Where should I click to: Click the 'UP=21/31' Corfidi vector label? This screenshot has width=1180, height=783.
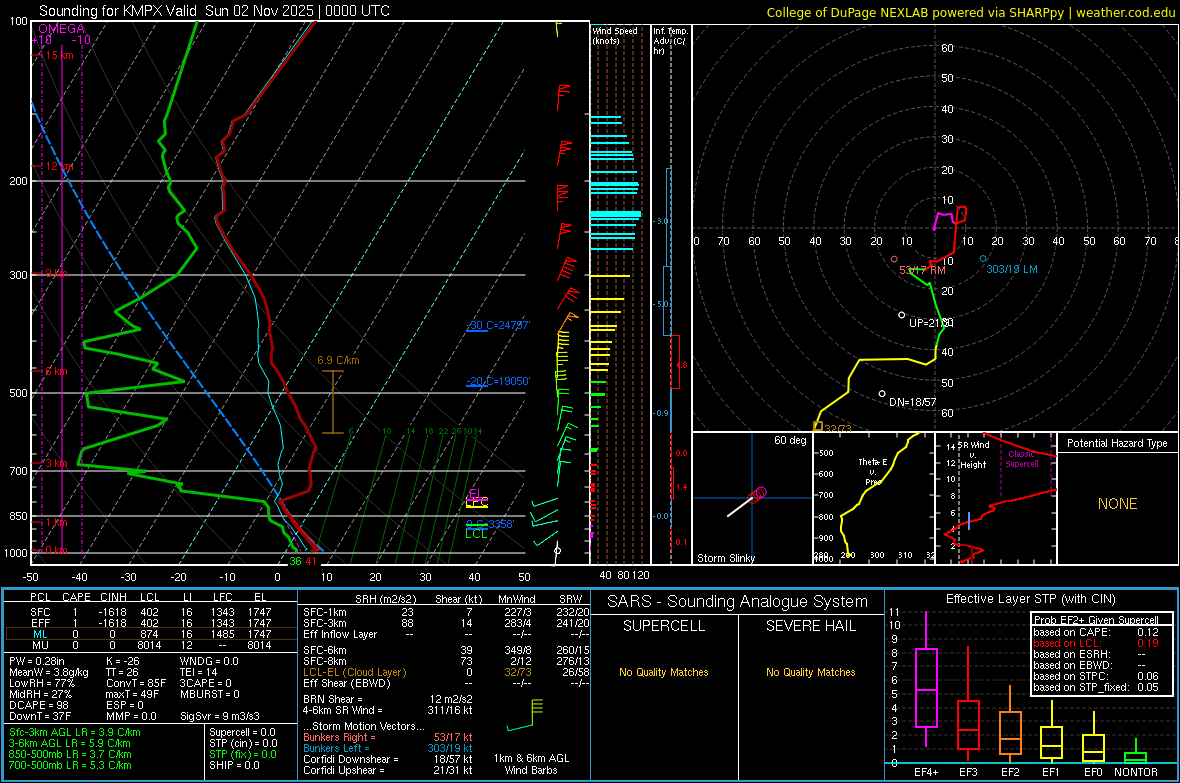click(x=930, y=322)
